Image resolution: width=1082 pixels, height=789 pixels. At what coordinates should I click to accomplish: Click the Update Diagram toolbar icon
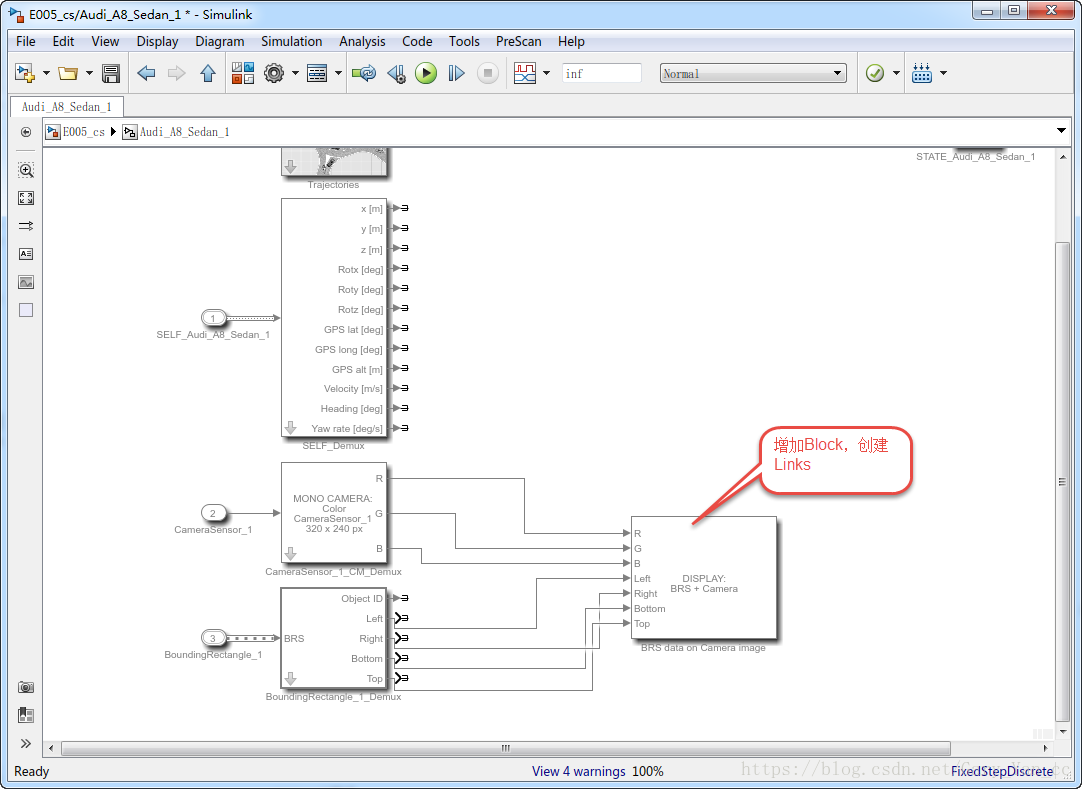coord(364,73)
